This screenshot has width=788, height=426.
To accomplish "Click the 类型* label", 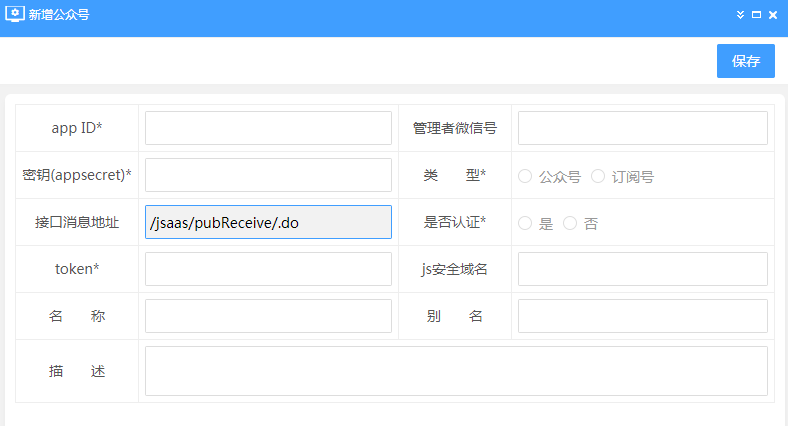I will pos(455,175).
